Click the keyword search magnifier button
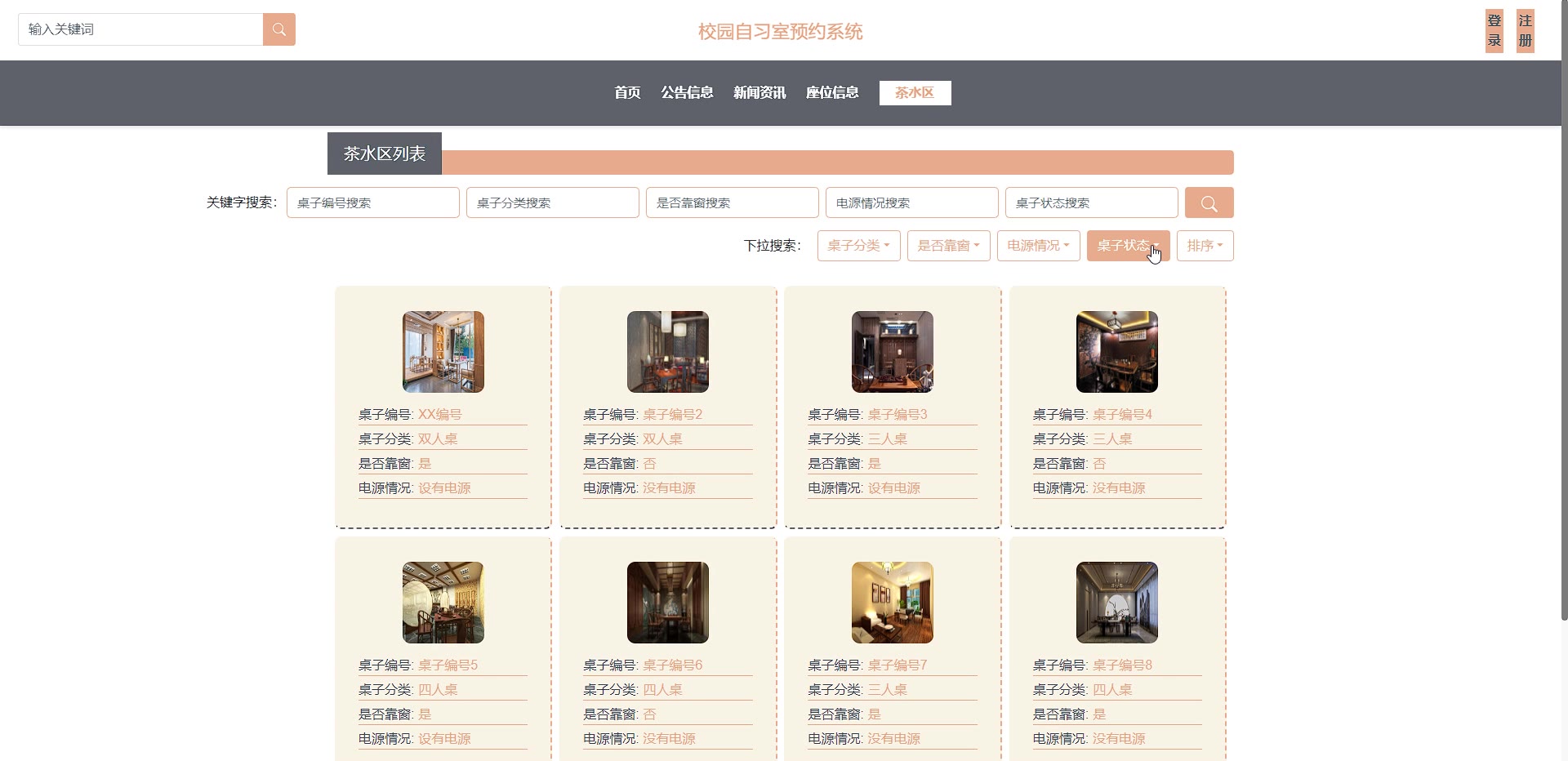This screenshot has height=761, width=1568. [x=1209, y=202]
